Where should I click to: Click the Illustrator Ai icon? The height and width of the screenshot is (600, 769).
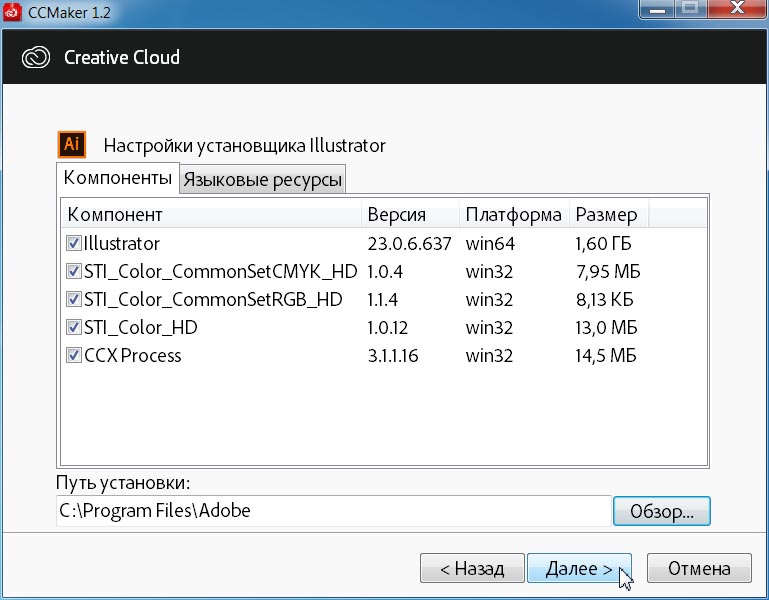pos(72,144)
